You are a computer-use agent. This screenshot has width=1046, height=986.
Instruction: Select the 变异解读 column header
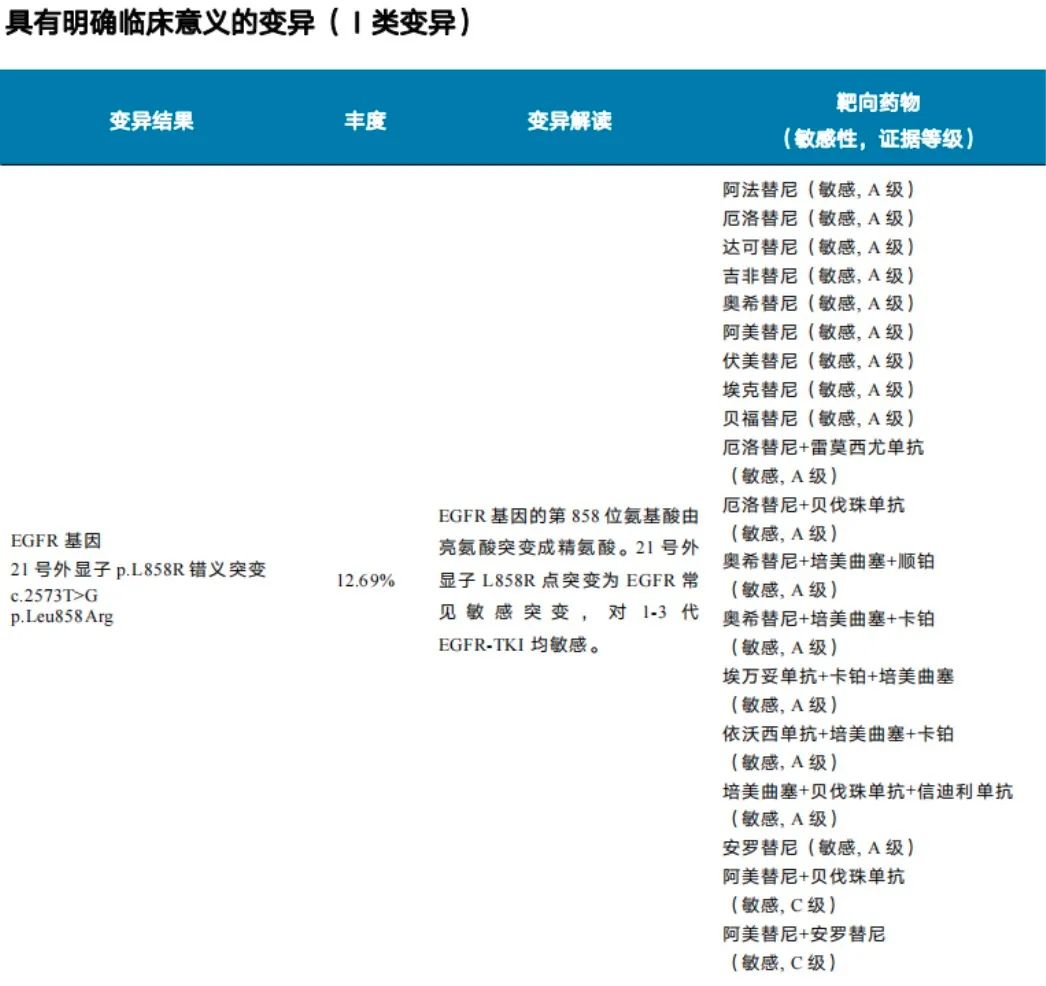click(x=569, y=121)
